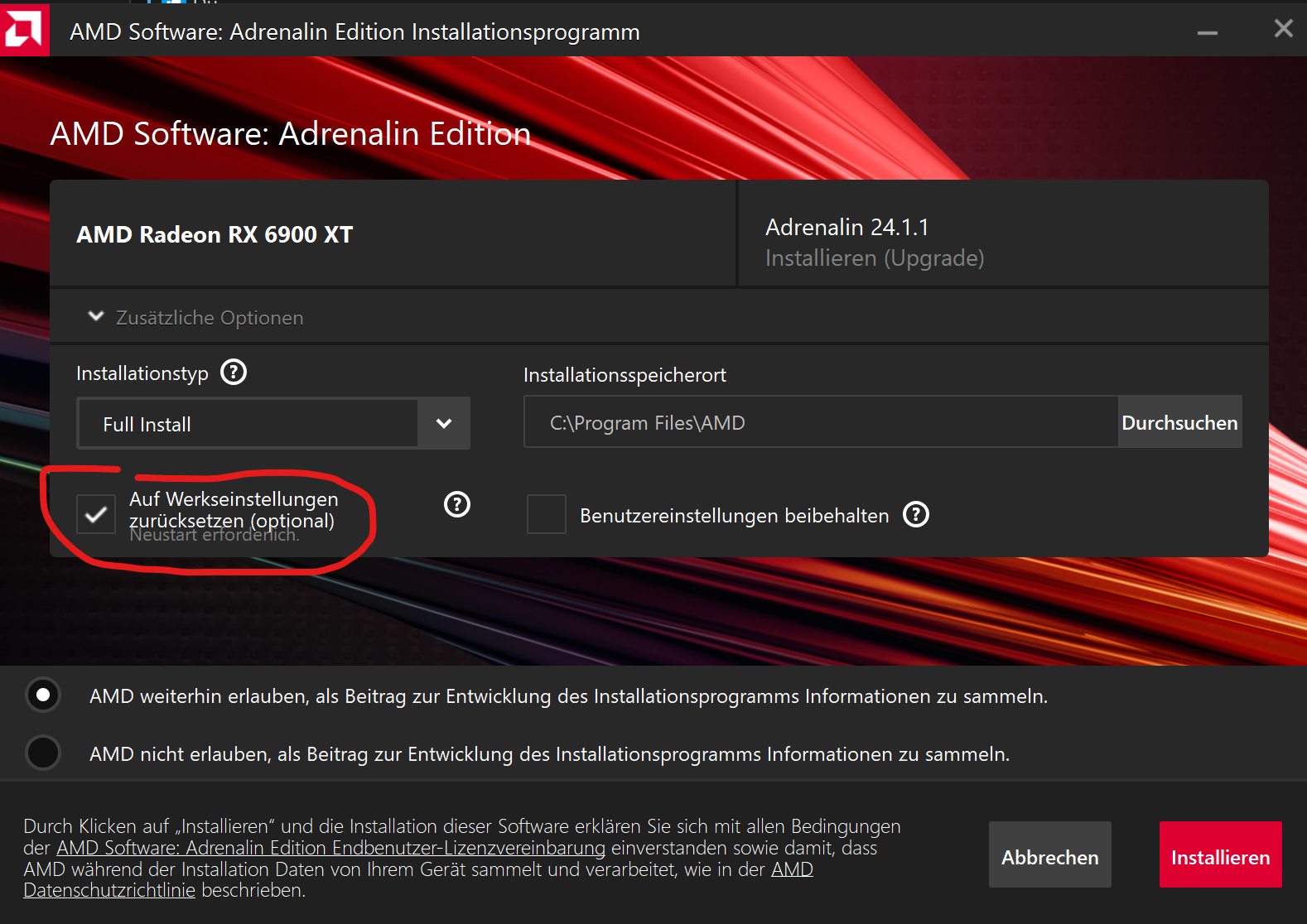Viewport: 1307px width, 924px height.
Task: Click AMD Radeon RX 6900 XT text
Action: (215, 234)
